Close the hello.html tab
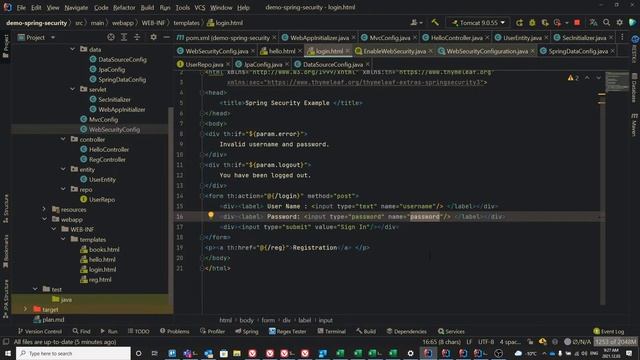The image size is (640, 360). (x=300, y=51)
